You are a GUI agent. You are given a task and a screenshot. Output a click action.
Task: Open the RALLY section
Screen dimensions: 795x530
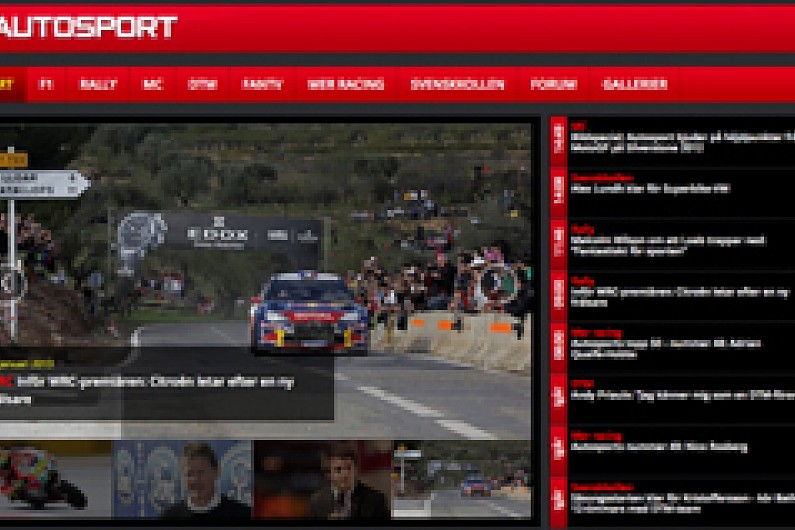[x=98, y=84]
